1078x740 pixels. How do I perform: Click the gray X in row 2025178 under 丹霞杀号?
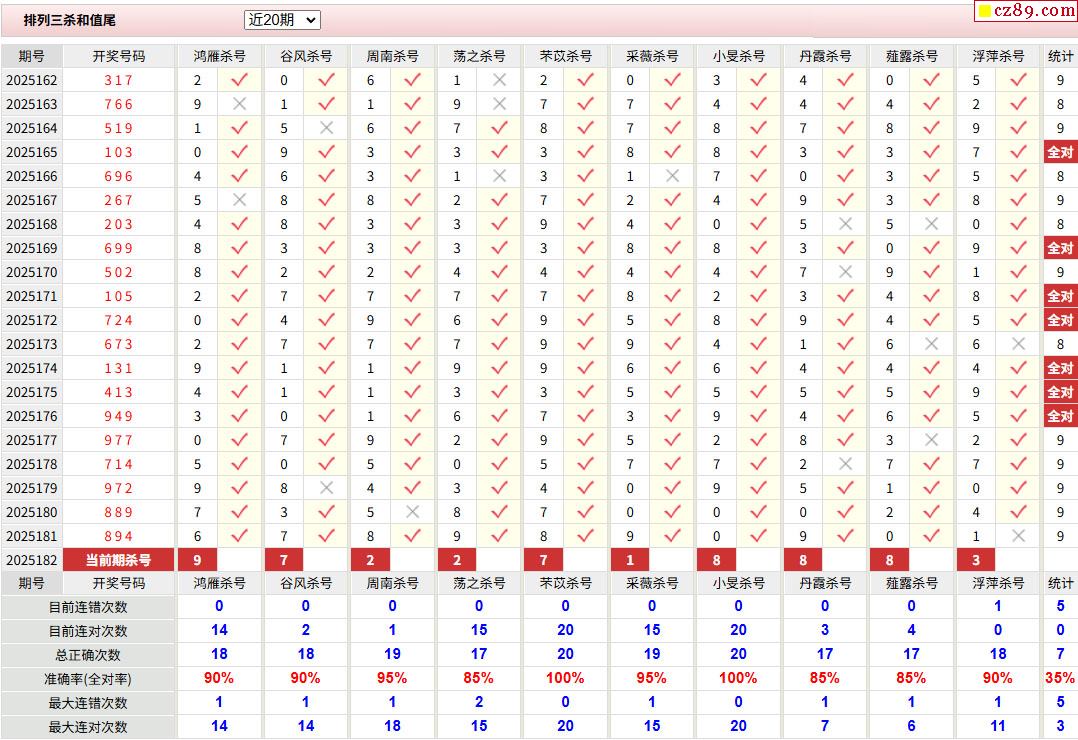(846, 464)
